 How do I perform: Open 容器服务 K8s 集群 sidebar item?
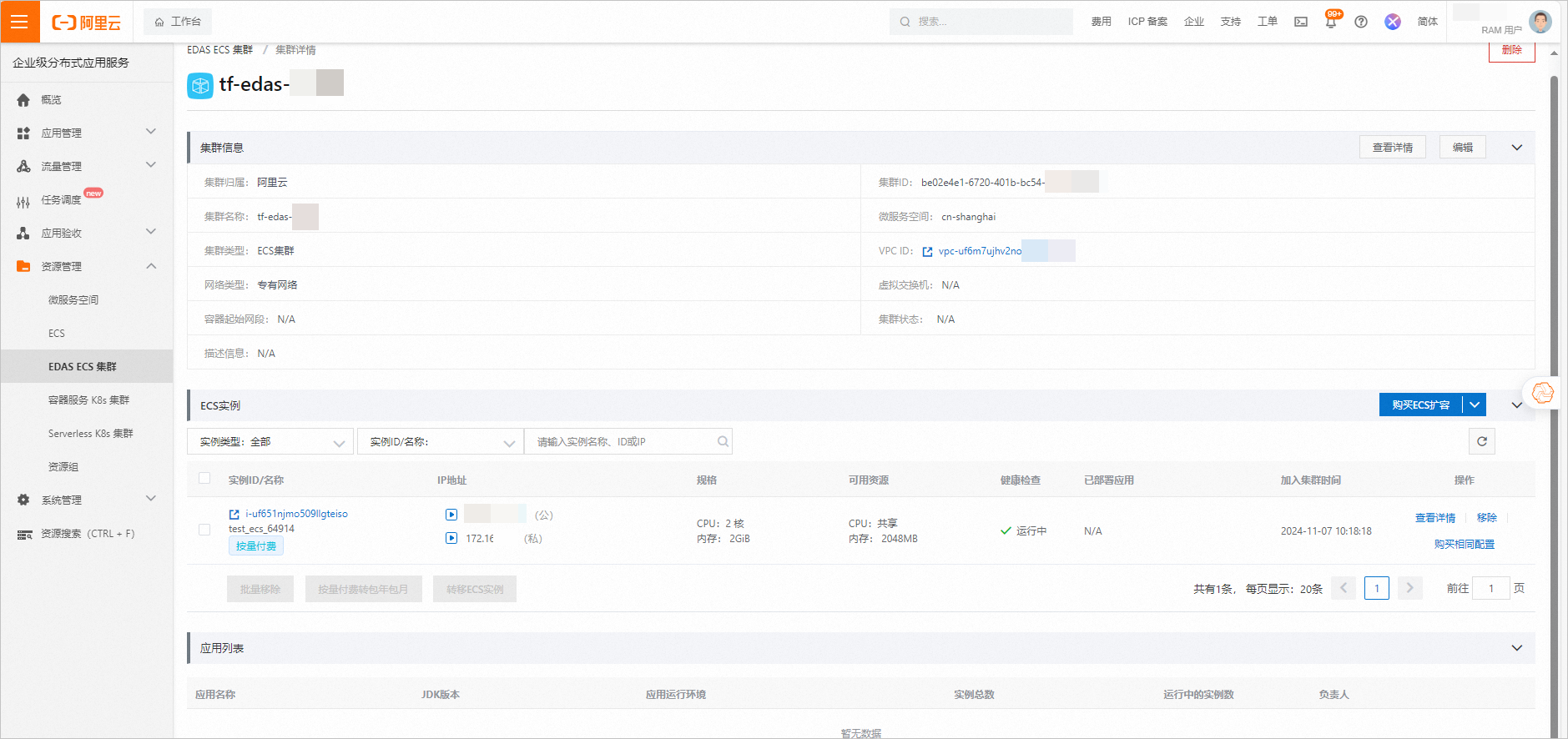pyautogui.click(x=89, y=400)
